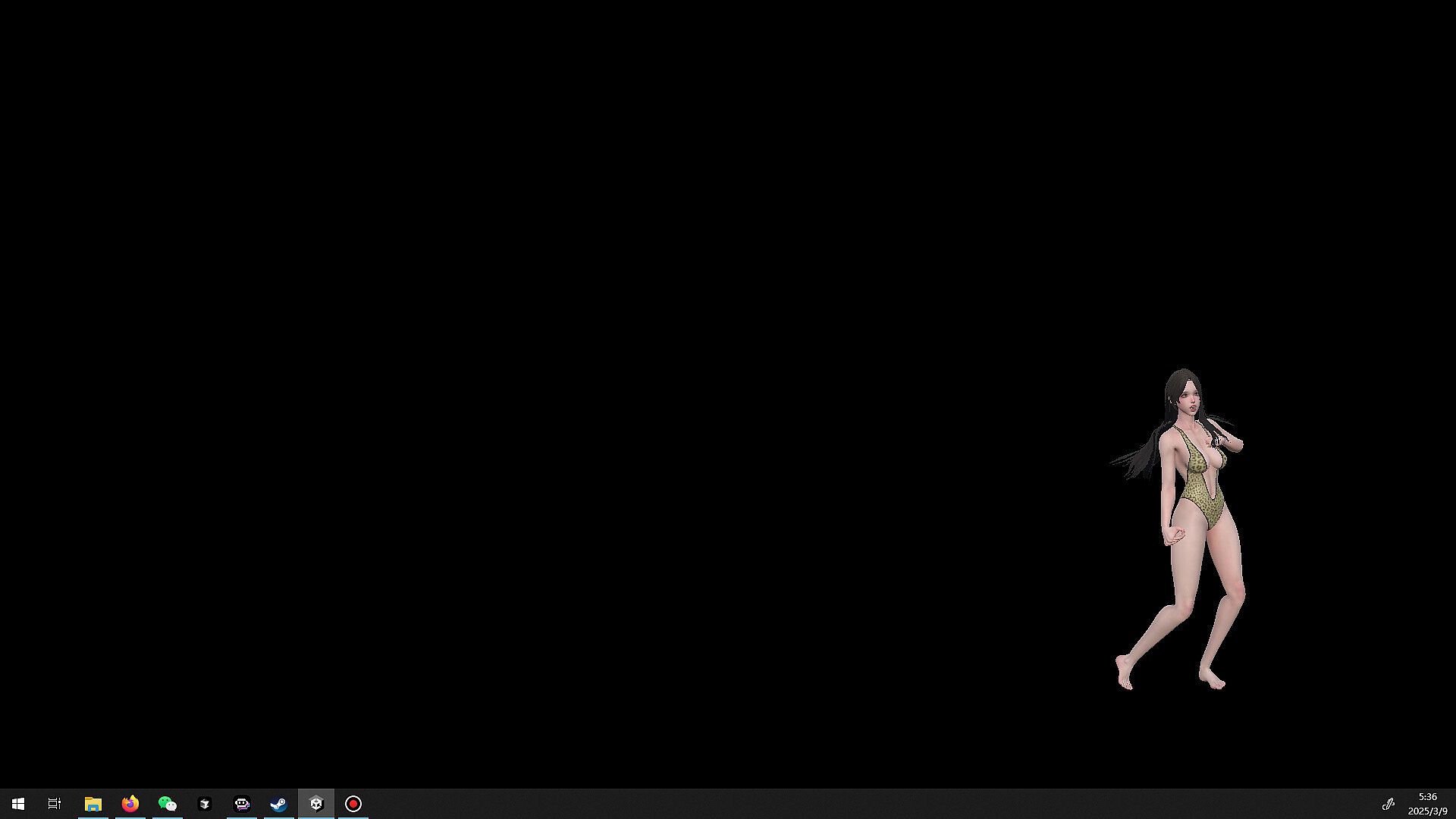Screen dimensions: 1456x819
Task: Click the 5:36 taskbar clock
Action: tap(1427, 797)
